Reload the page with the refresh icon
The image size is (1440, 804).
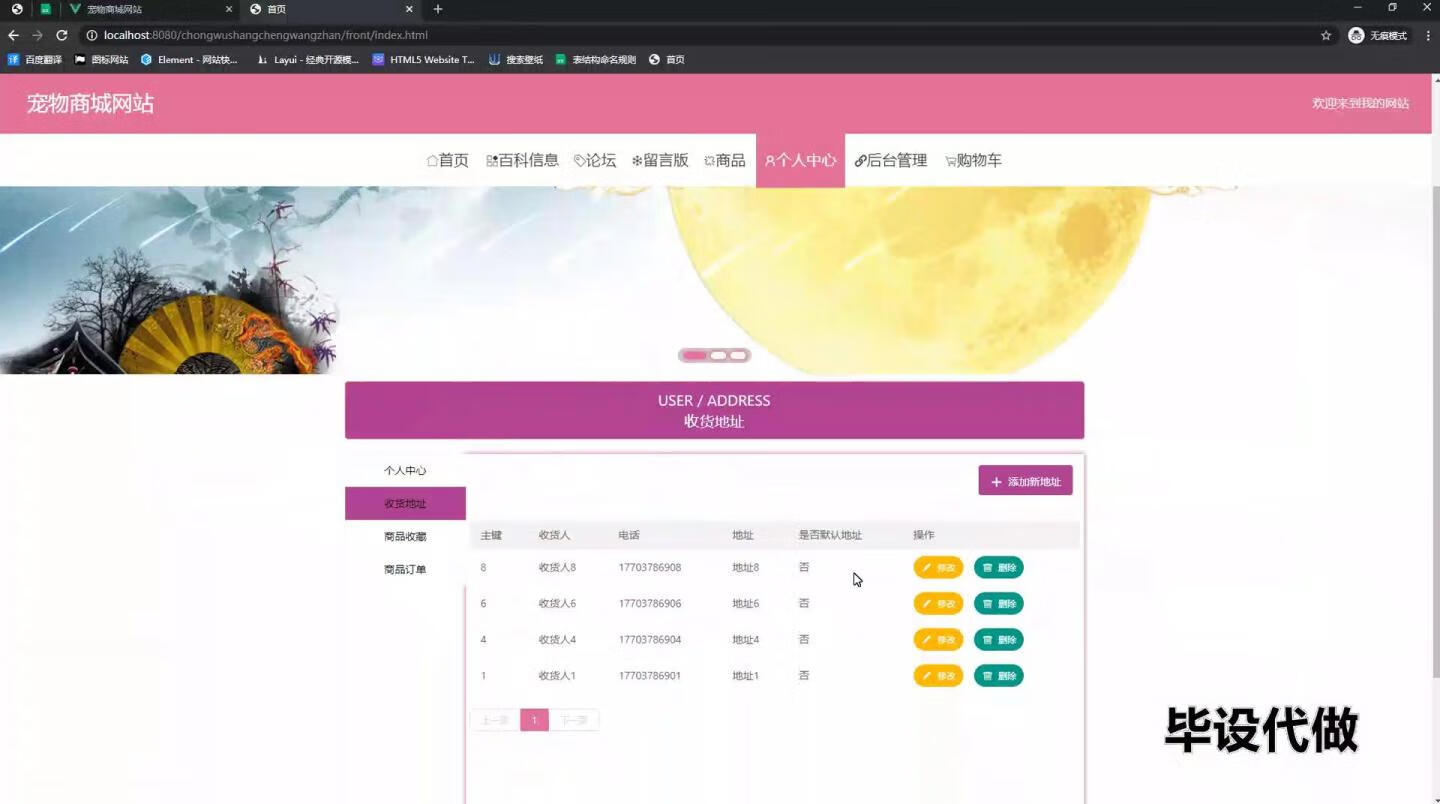[61, 35]
